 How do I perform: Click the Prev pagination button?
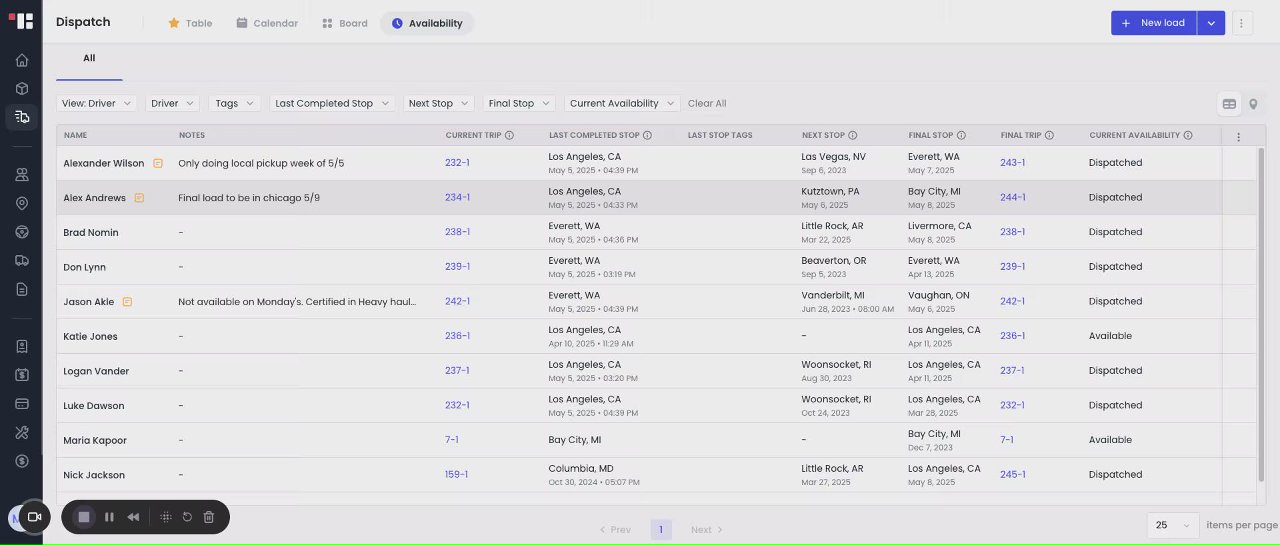(x=615, y=529)
